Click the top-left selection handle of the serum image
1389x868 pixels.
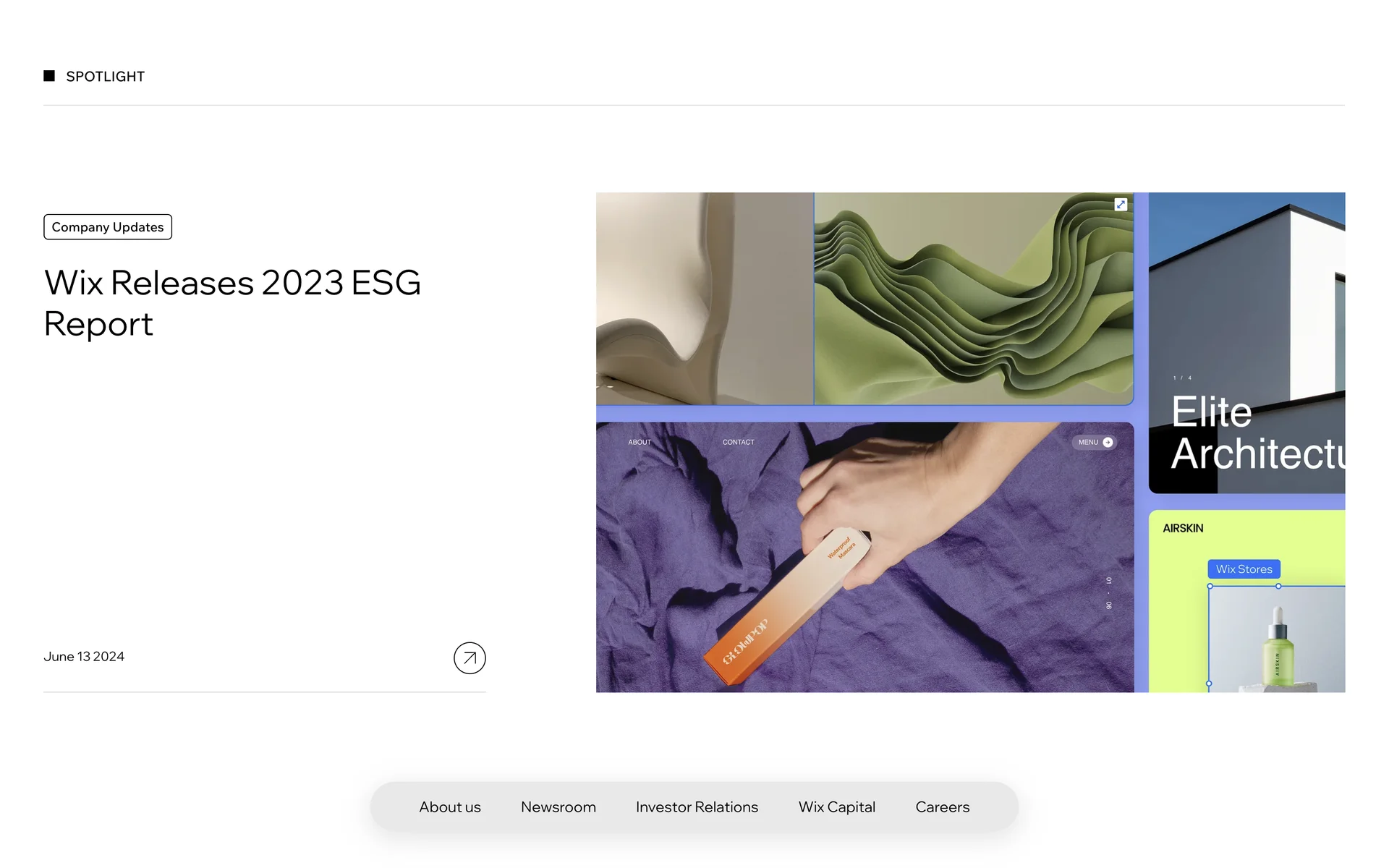tap(1210, 587)
